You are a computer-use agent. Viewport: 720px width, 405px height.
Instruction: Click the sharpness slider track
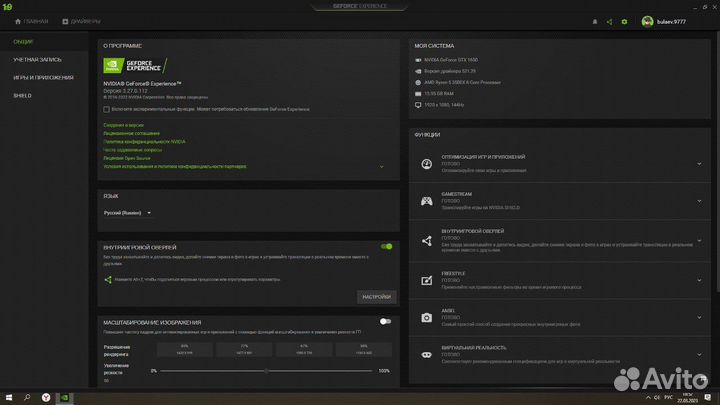pos(268,371)
